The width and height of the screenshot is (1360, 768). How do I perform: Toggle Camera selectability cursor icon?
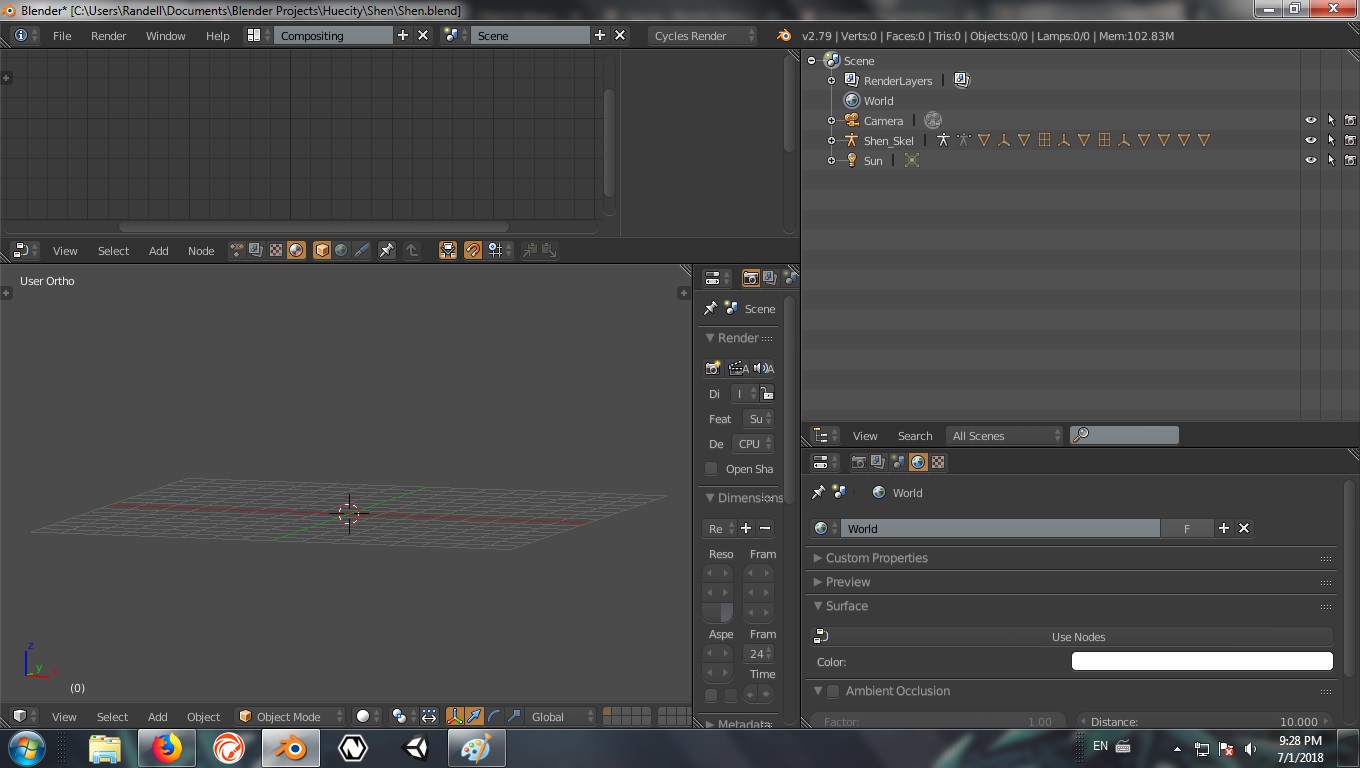click(x=1331, y=120)
